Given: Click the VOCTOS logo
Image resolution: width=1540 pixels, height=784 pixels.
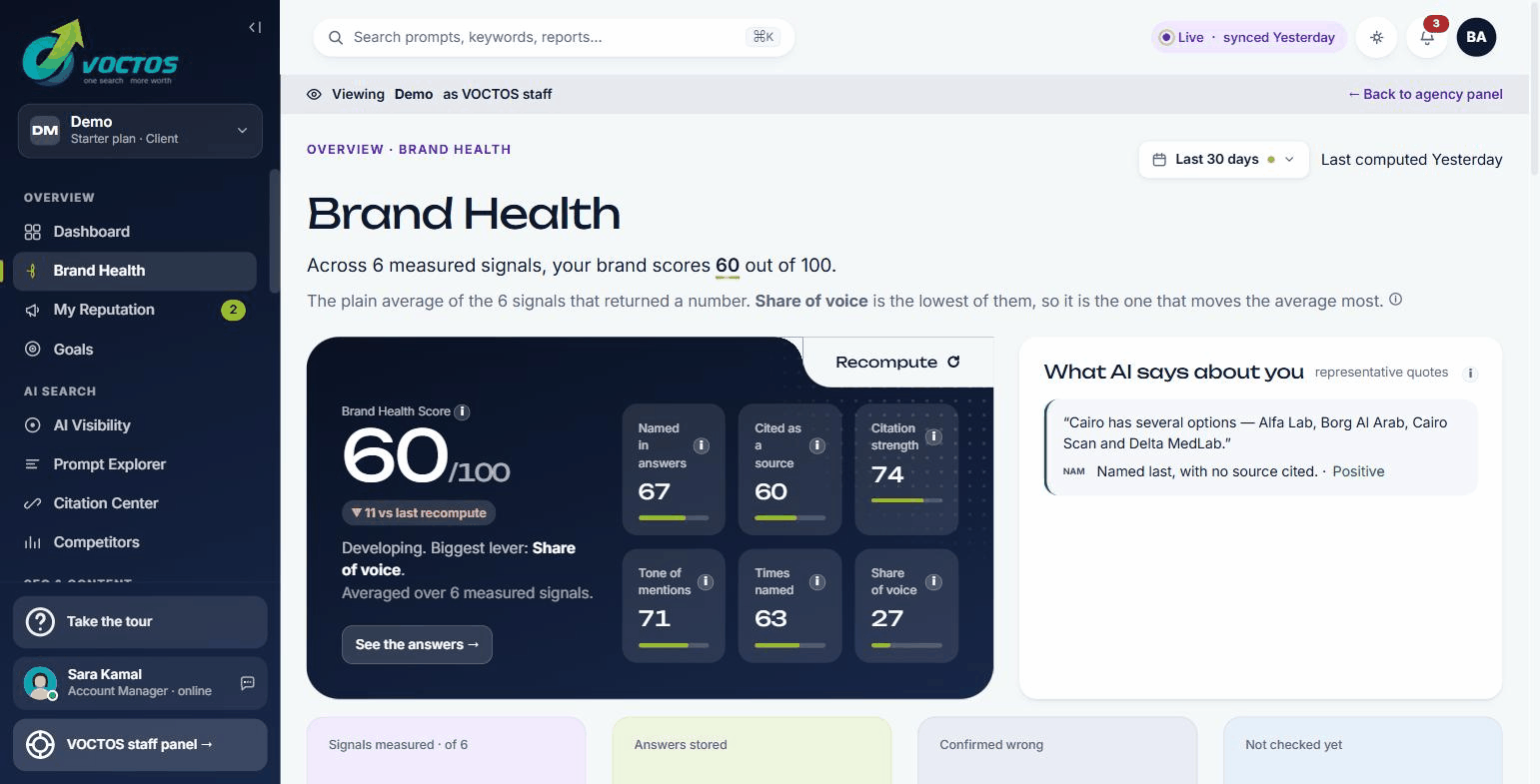Looking at the screenshot, I should coord(100,52).
